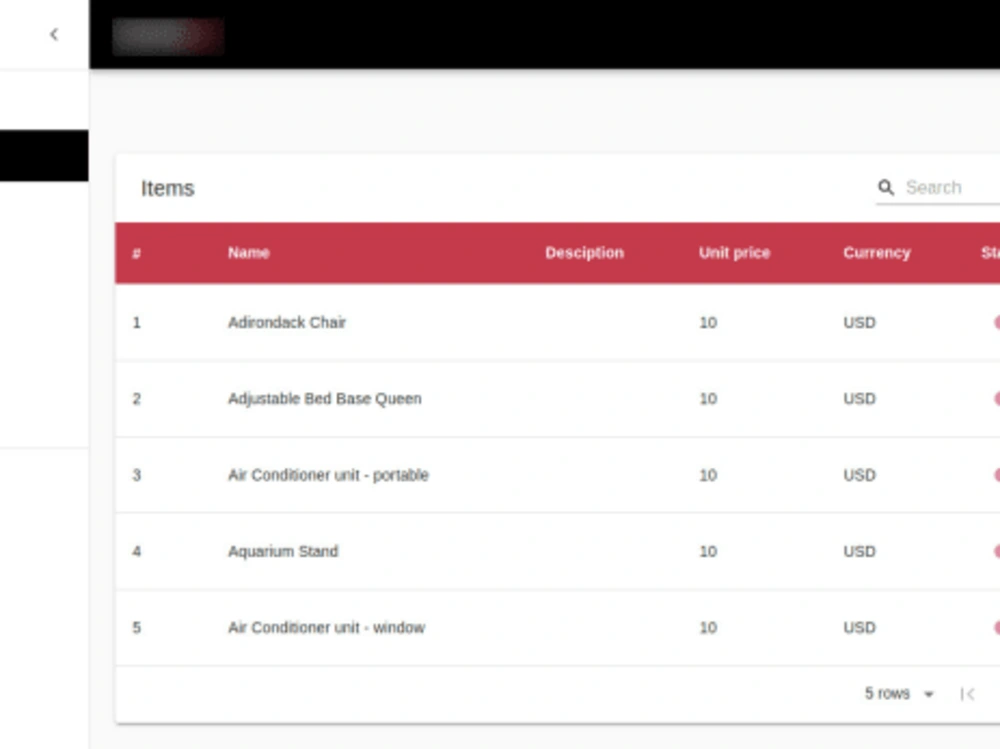
Task: Click the Items table title
Action: (167, 188)
